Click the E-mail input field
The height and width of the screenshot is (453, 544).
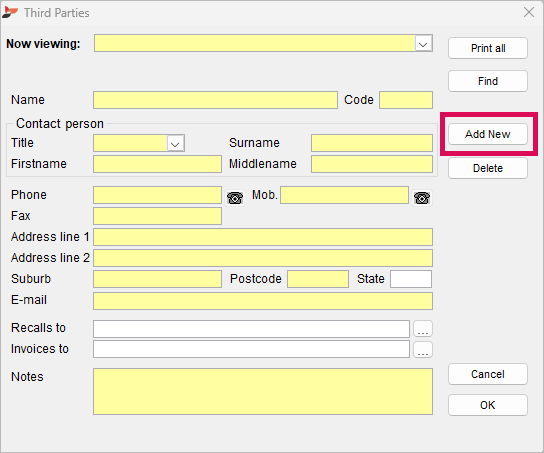tap(263, 301)
